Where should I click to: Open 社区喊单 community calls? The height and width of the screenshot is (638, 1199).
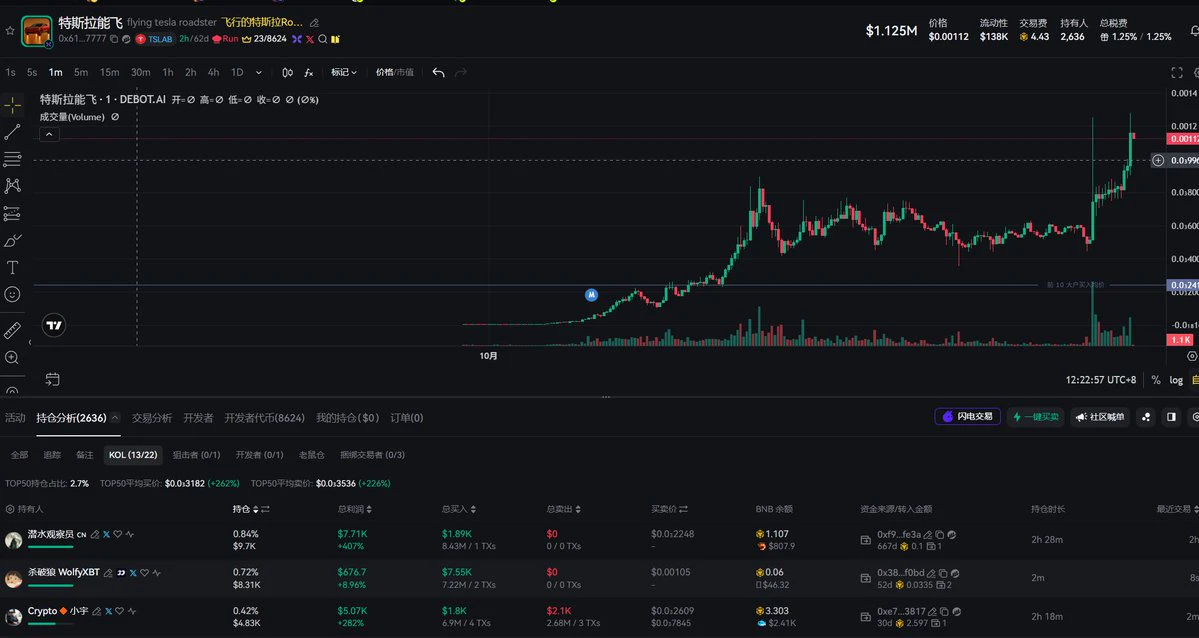click(1100, 417)
